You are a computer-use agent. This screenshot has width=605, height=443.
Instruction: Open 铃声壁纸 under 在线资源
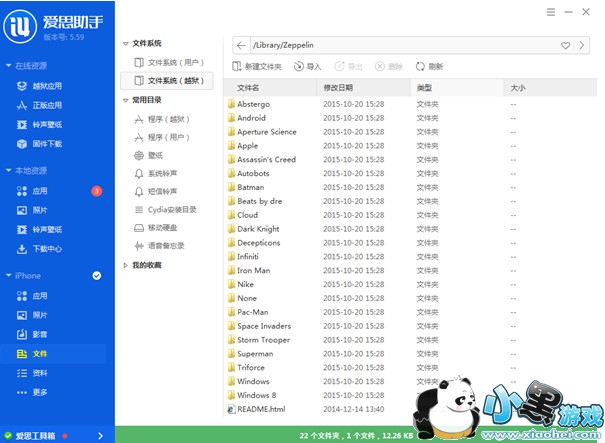coord(39,125)
